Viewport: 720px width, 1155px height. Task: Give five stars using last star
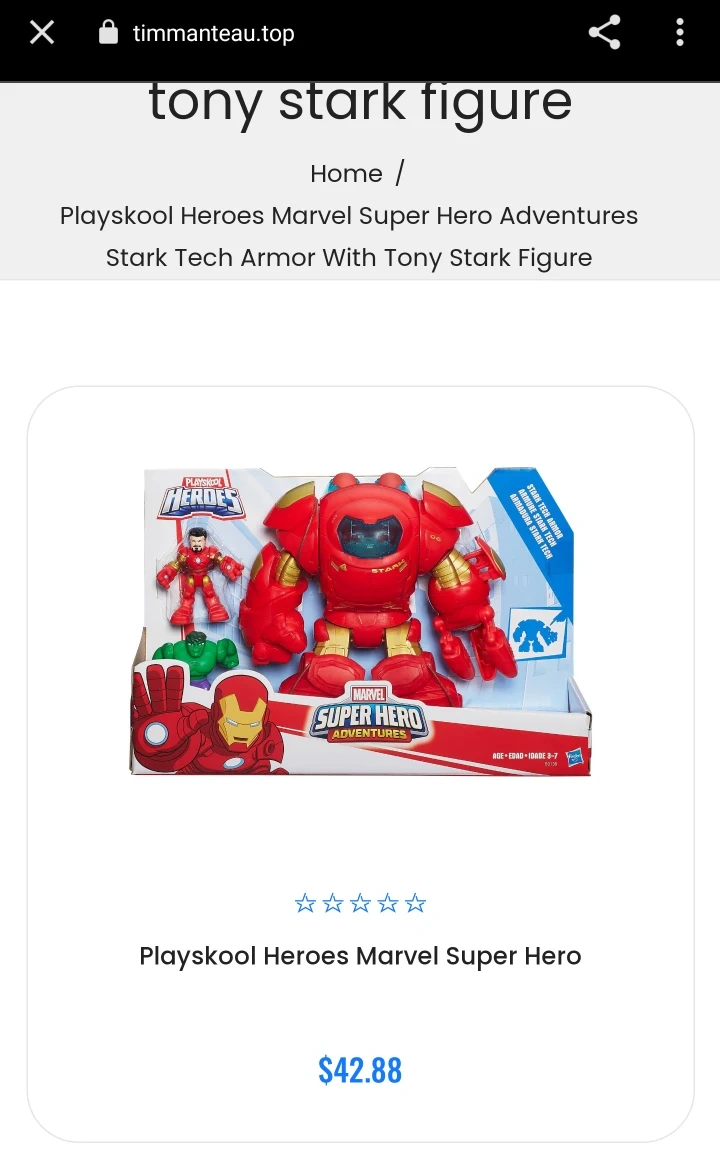(416, 903)
